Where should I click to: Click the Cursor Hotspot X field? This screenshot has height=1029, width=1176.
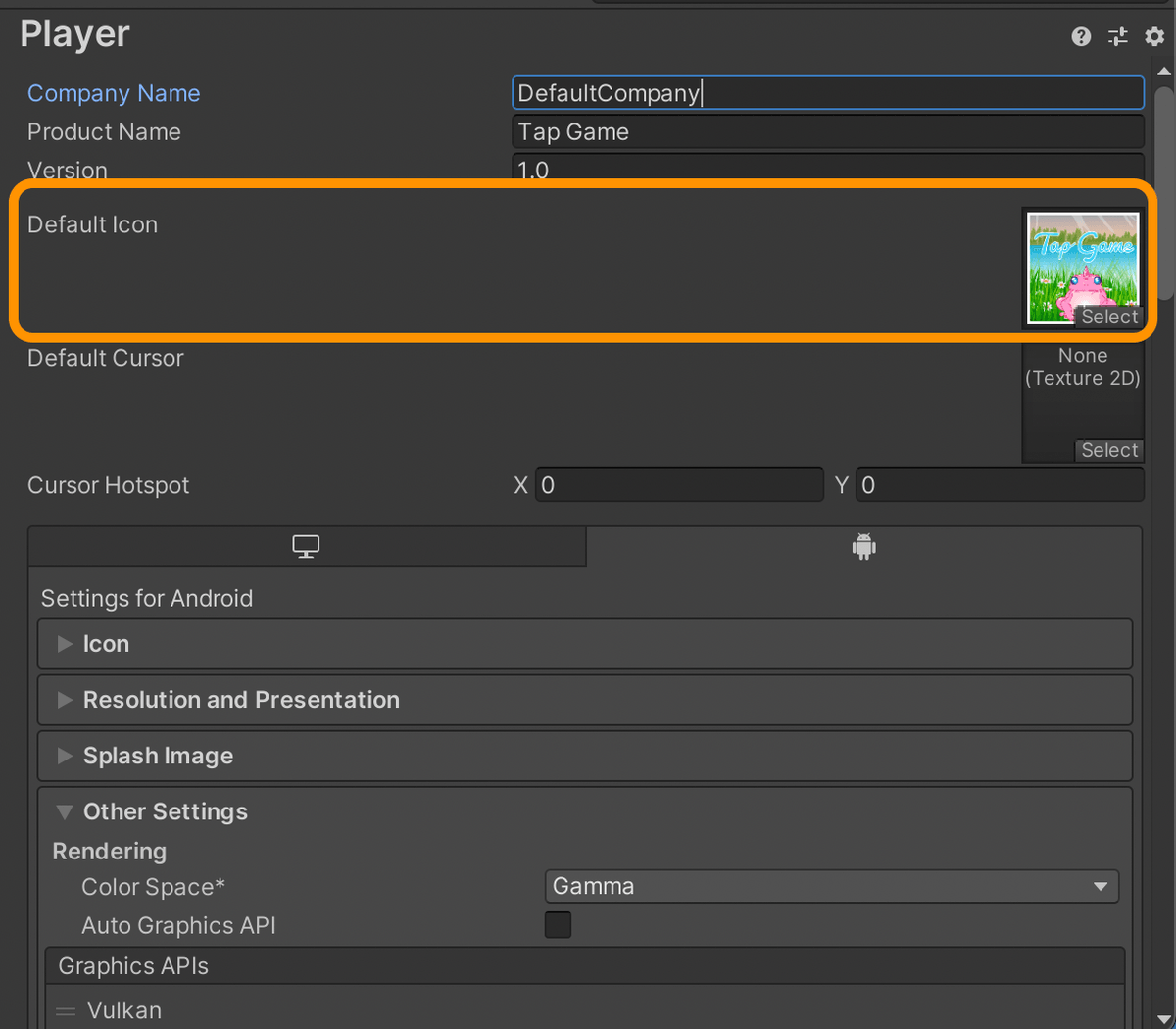[x=678, y=484]
